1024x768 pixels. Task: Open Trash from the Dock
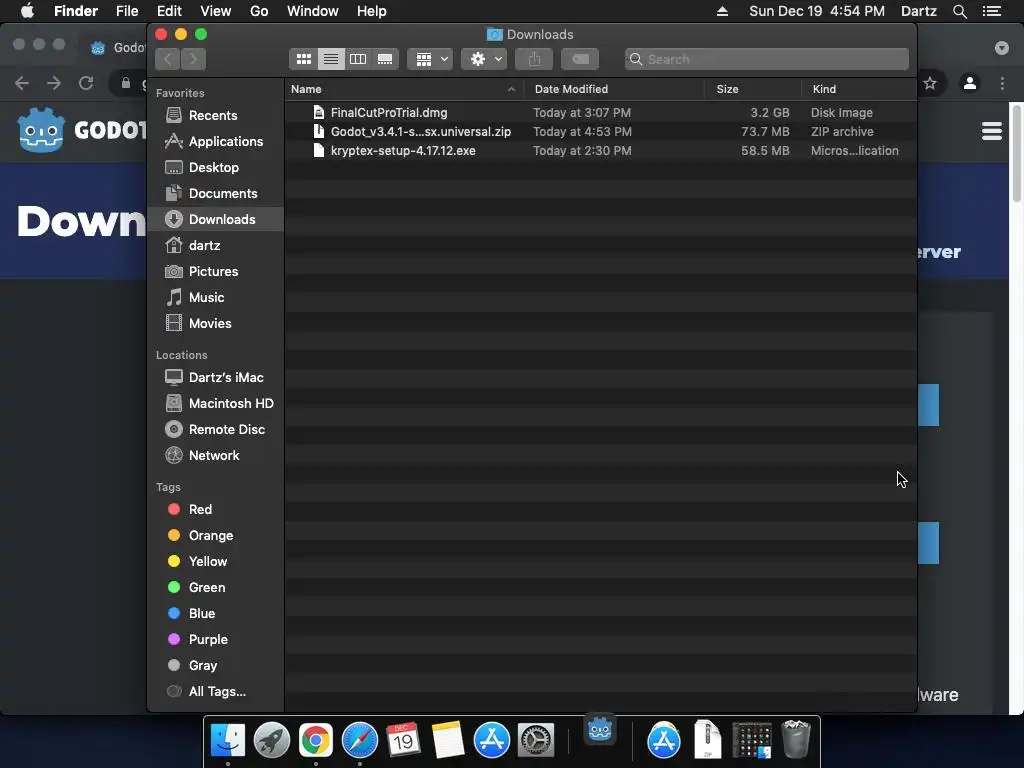[x=796, y=739]
